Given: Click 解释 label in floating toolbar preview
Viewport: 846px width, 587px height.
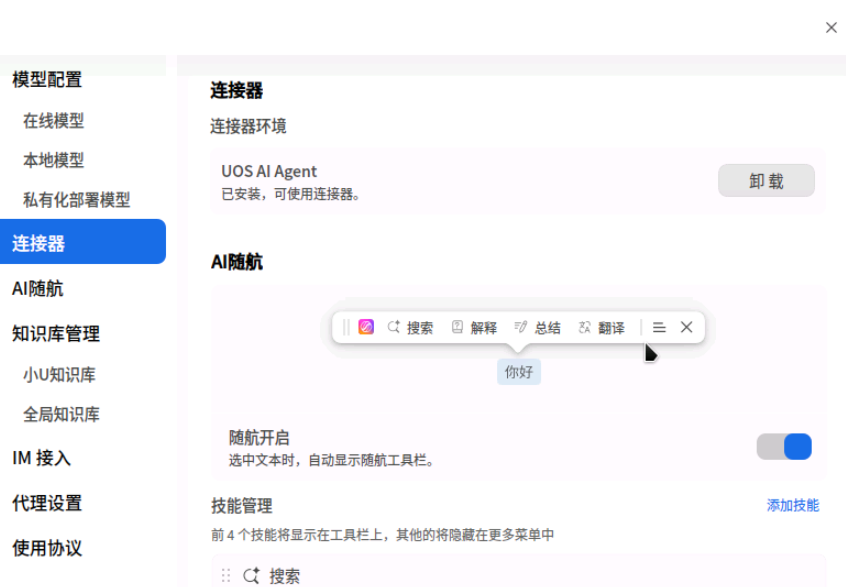Looking at the screenshot, I should 483,327.
